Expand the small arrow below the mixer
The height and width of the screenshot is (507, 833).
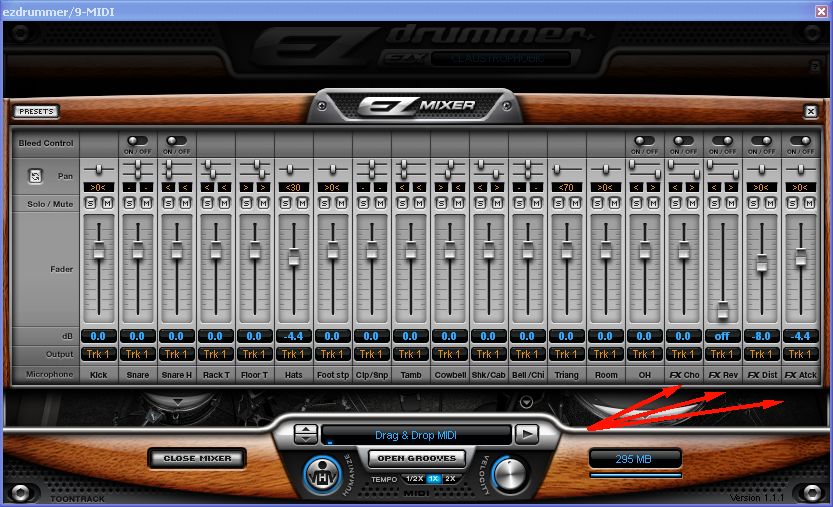pos(527,402)
